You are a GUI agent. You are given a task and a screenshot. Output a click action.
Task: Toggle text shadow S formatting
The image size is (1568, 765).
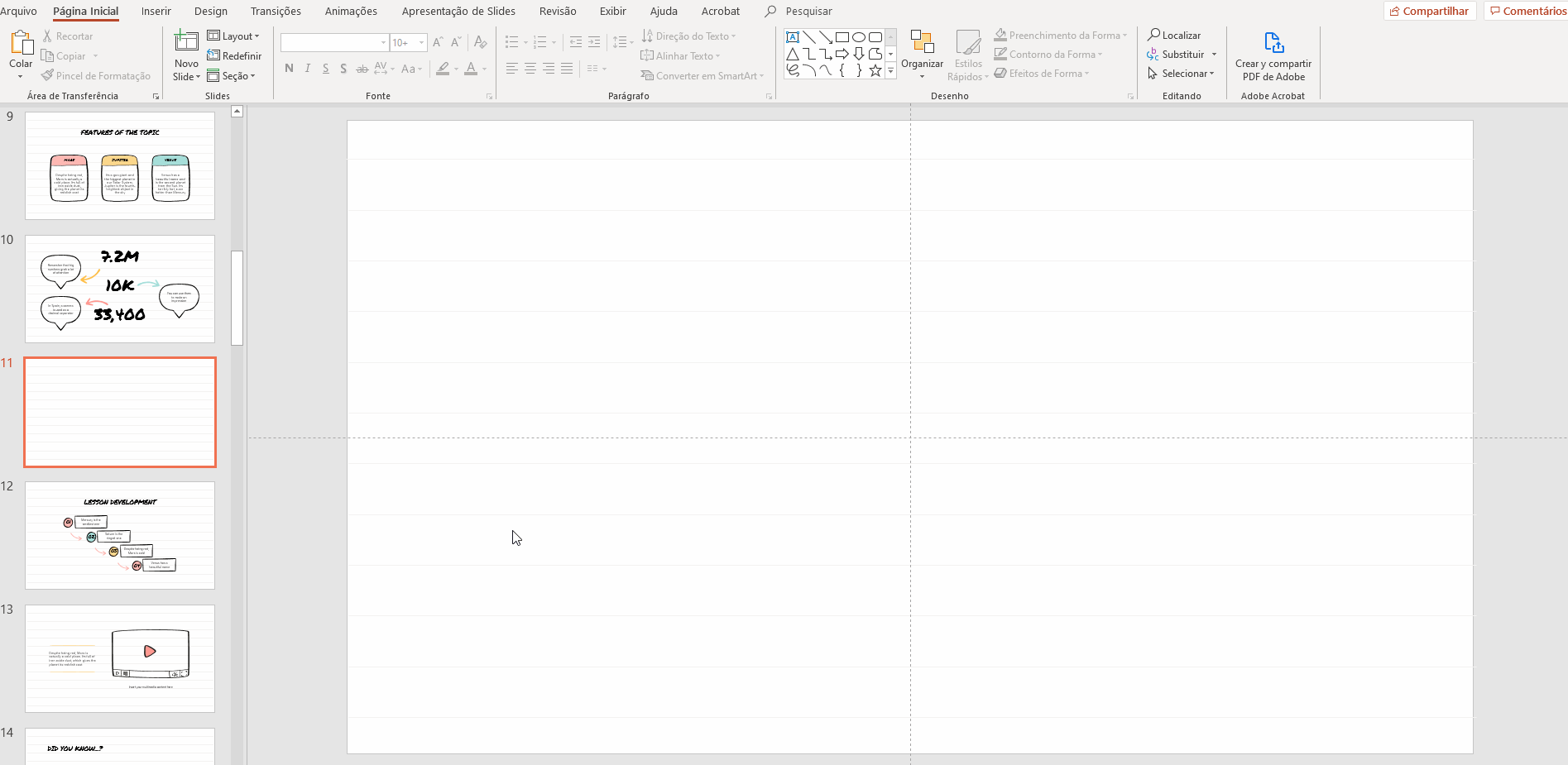343,69
